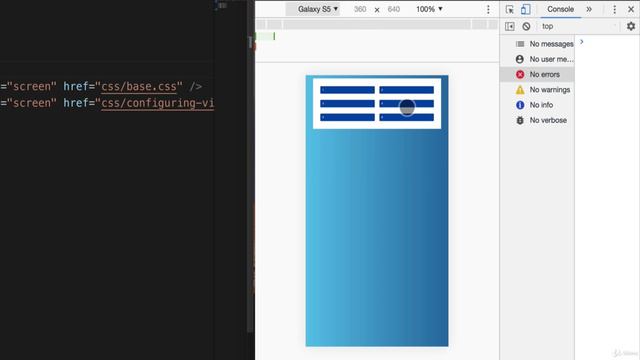
Task: Click the red error icon
Action: 520,74
